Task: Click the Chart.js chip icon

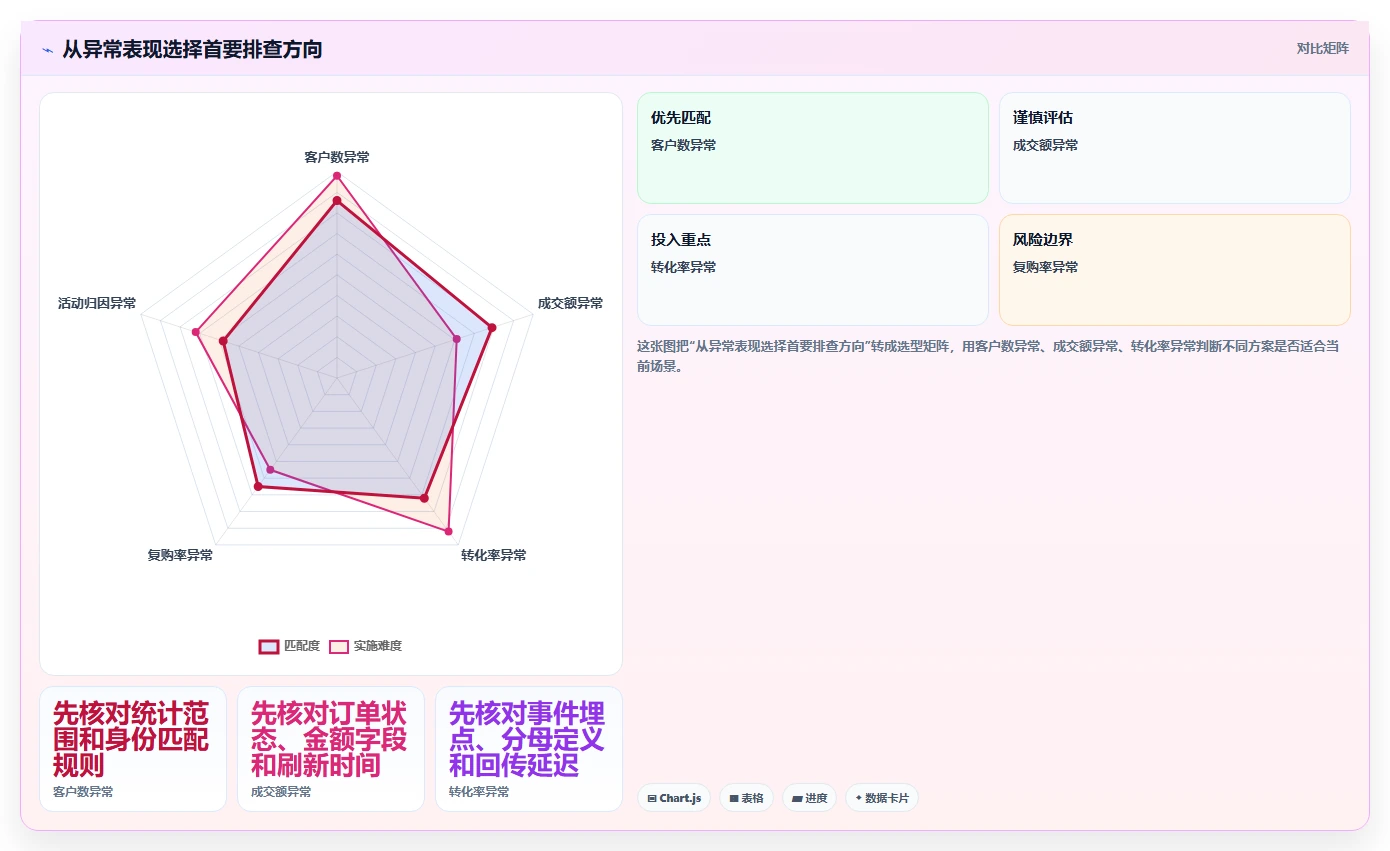Action: [x=652, y=799]
